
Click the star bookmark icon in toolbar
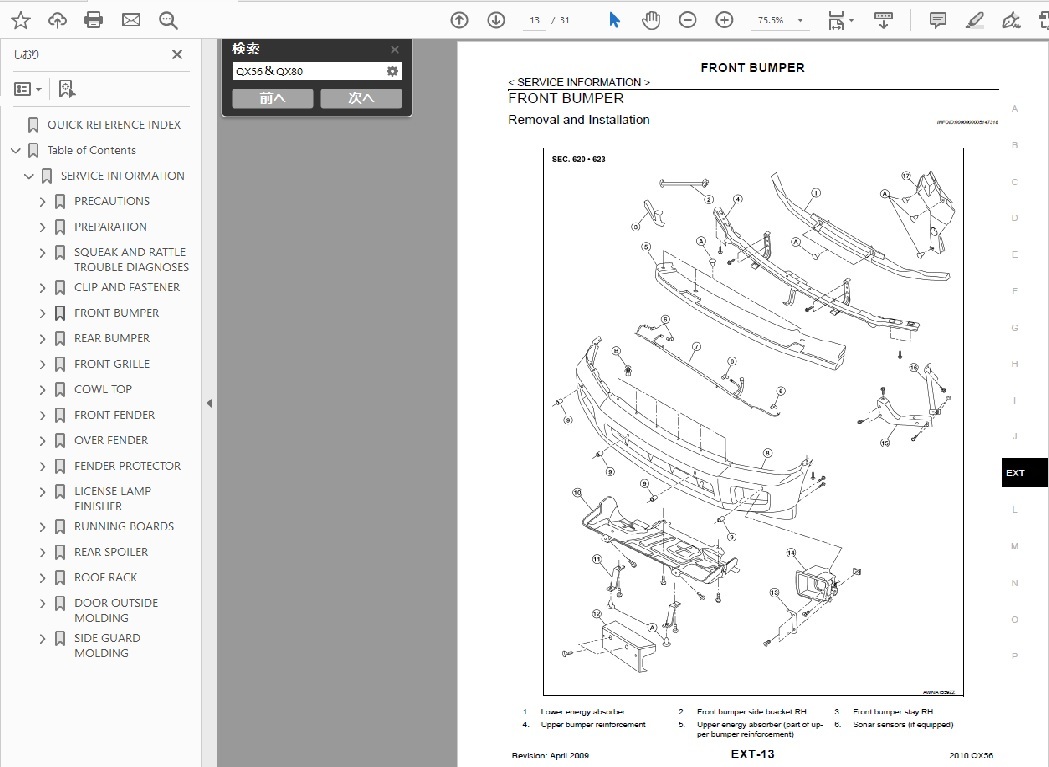coord(21,21)
